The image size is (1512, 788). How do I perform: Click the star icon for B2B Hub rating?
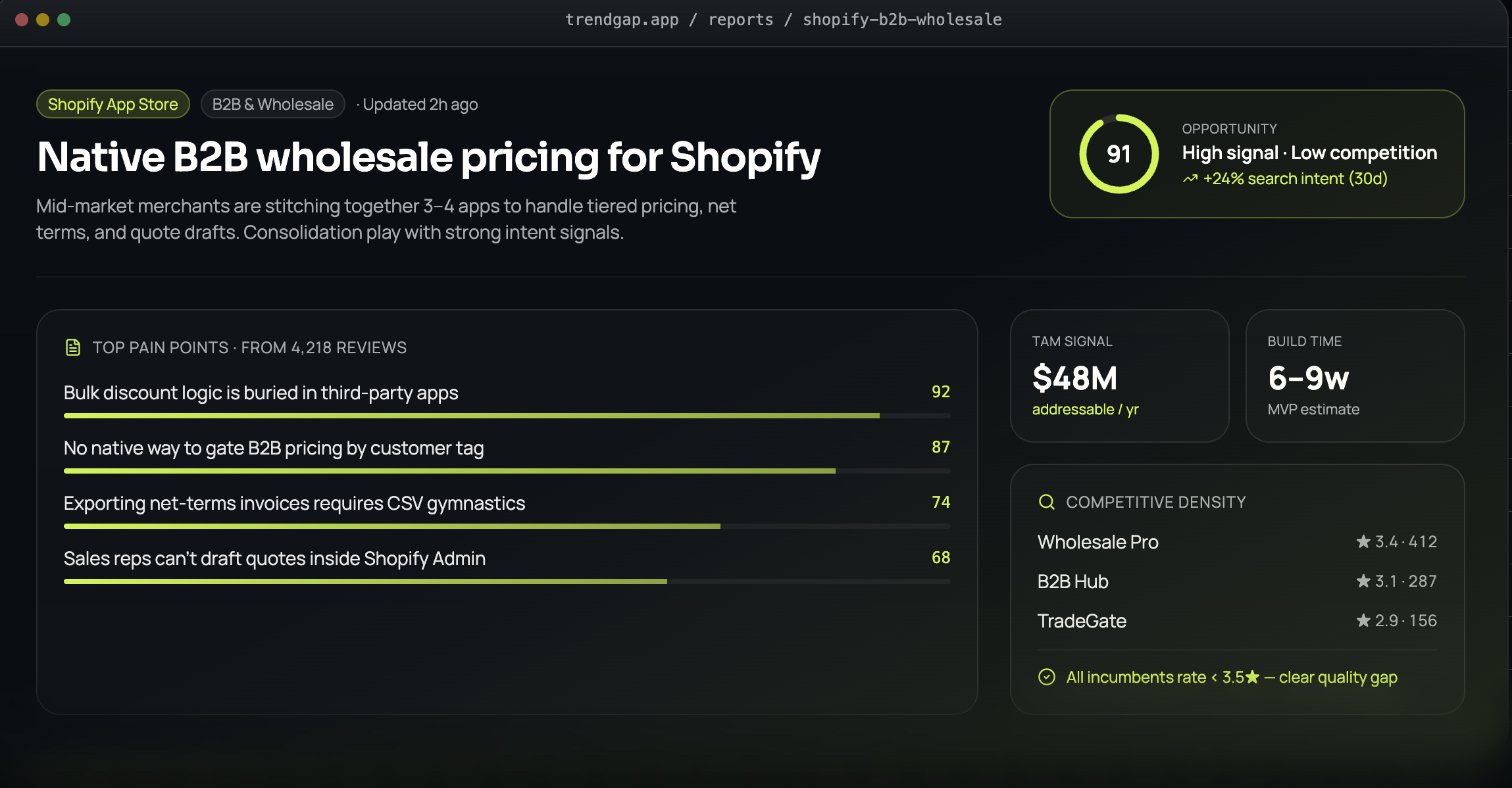pyautogui.click(x=1363, y=581)
